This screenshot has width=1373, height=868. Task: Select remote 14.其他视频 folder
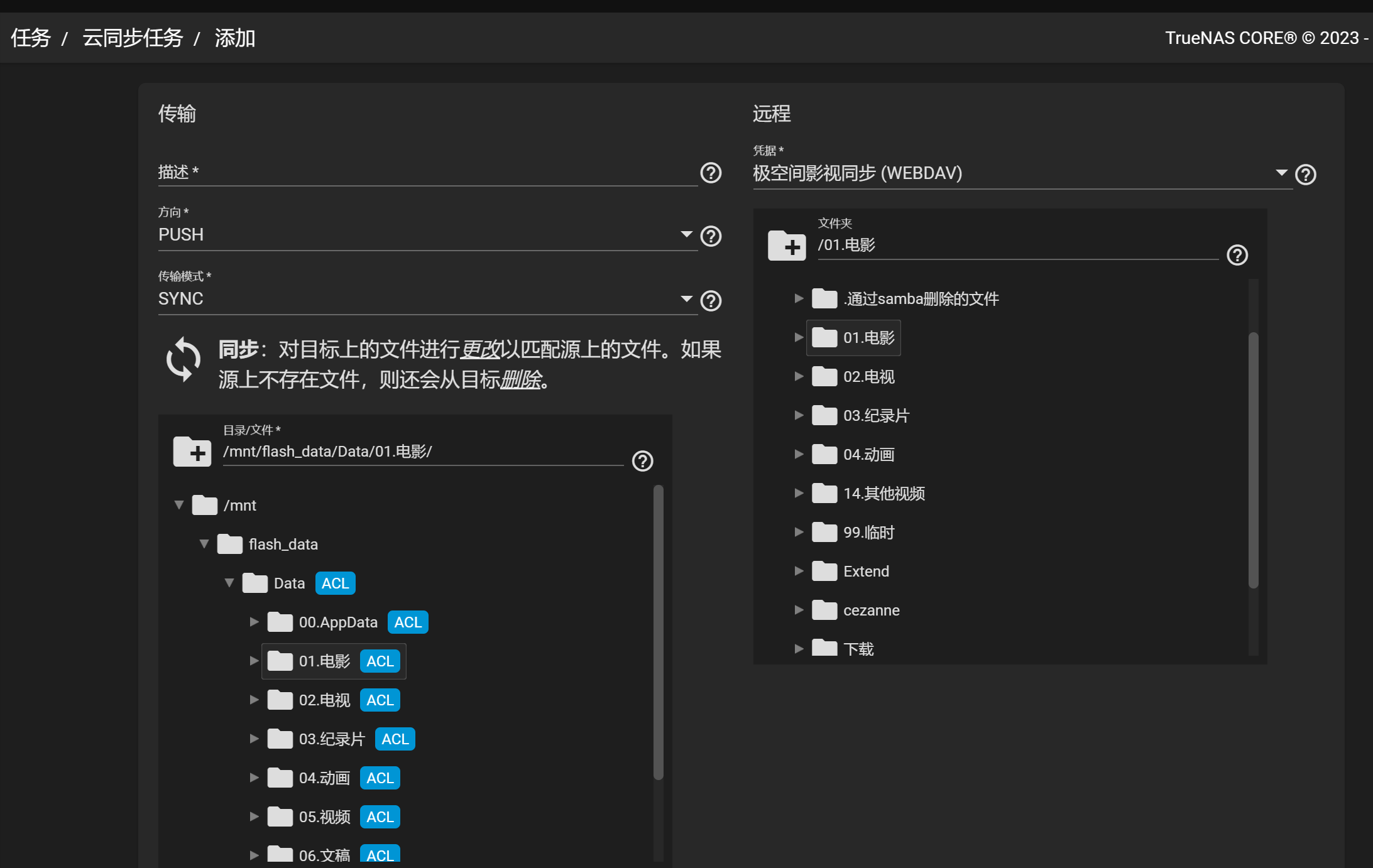(883, 494)
